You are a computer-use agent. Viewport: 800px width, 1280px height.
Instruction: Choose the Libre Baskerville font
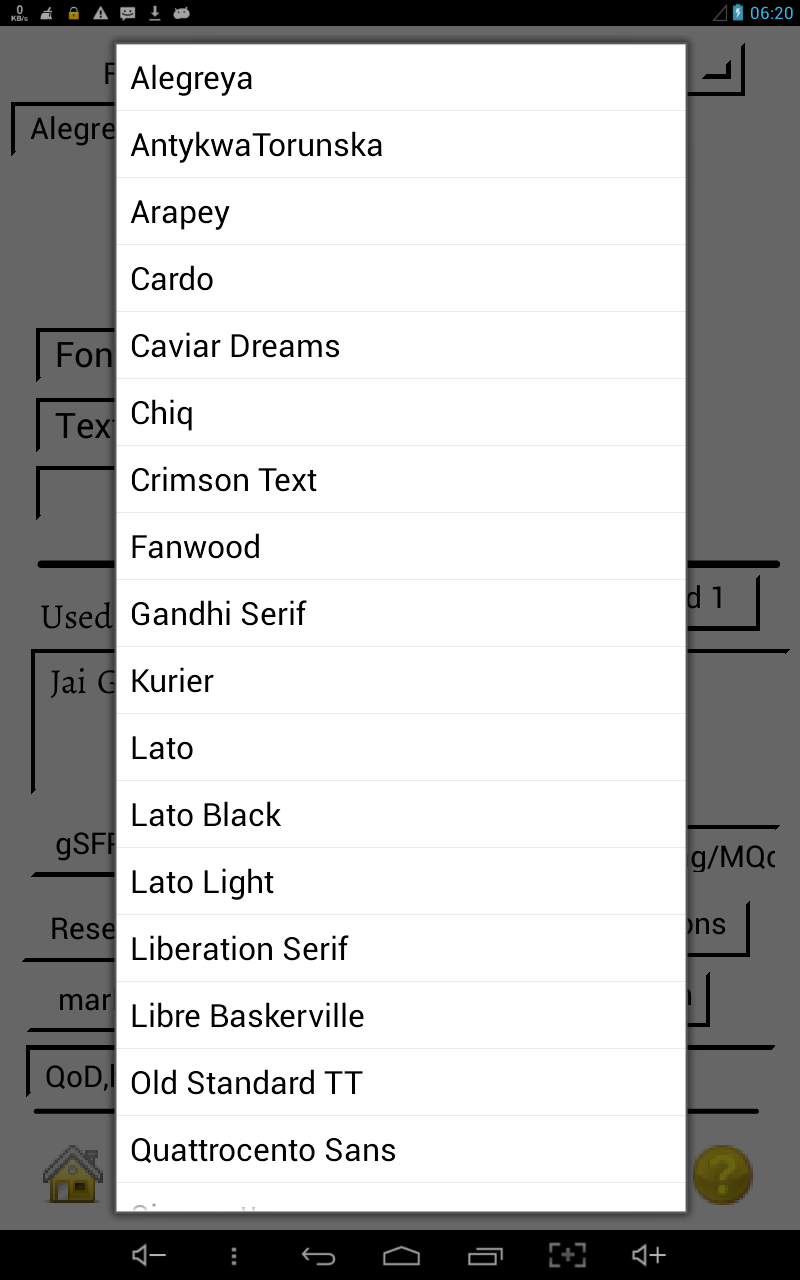pyautogui.click(x=400, y=1016)
